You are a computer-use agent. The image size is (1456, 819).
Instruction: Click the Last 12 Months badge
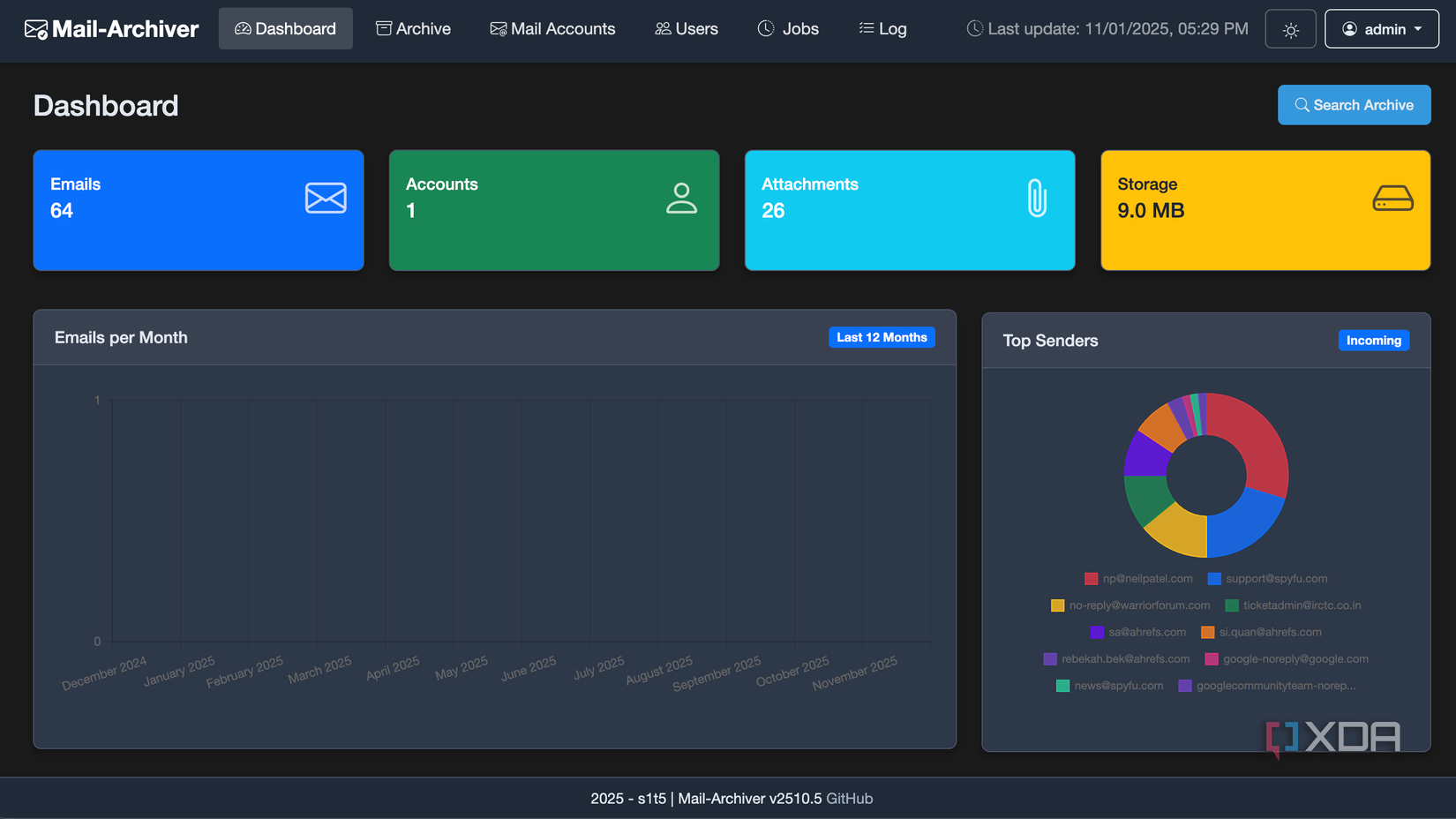pyautogui.click(x=882, y=337)
